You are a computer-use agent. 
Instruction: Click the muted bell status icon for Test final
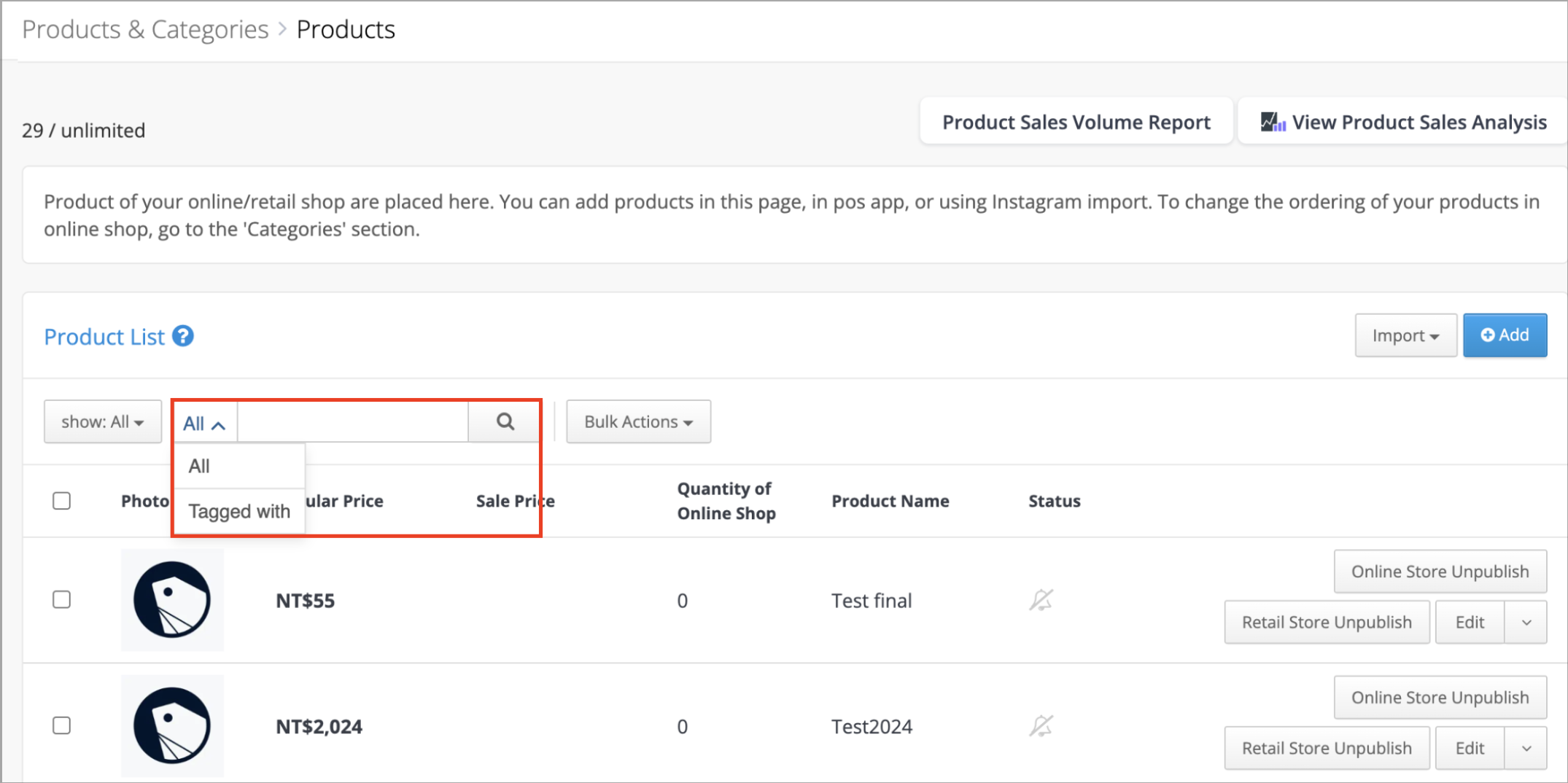1041,600
